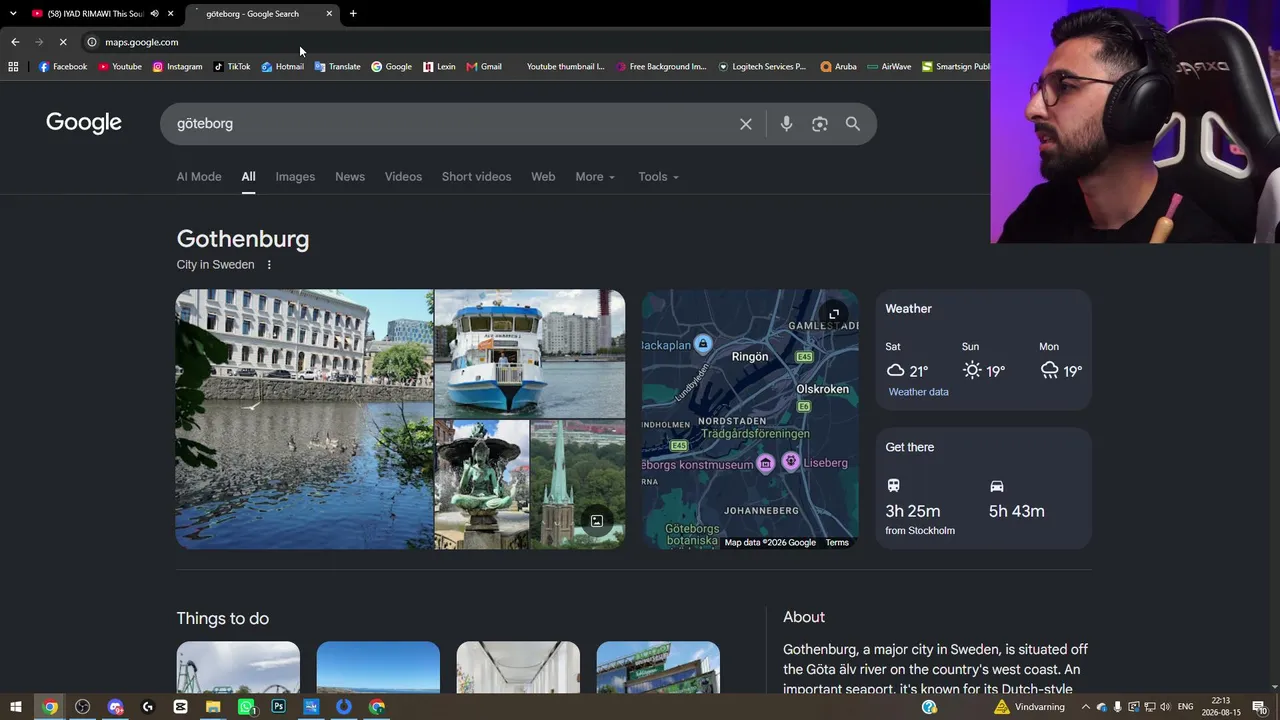Switch to the News results tab
1280x720 pixels.
(350, 177)
